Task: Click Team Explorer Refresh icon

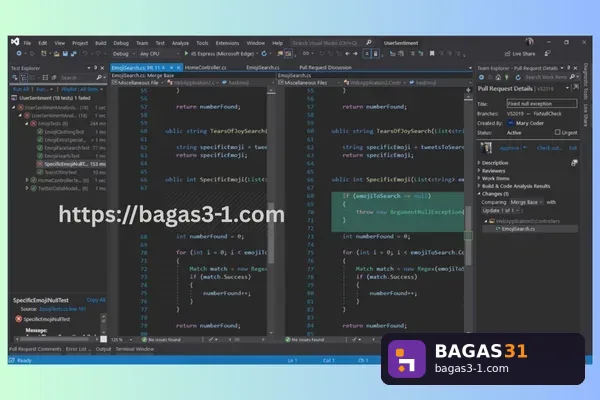Action: (518, 77)
